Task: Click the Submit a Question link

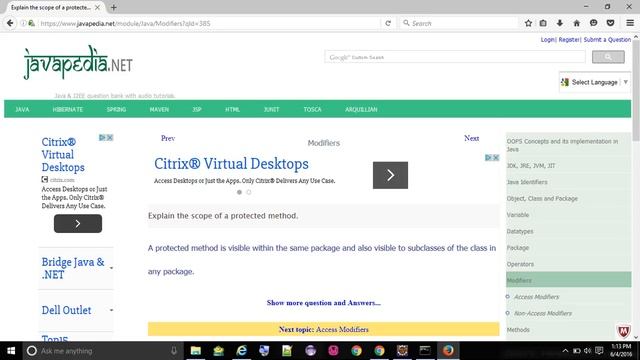Action: (x=607, y=40)
